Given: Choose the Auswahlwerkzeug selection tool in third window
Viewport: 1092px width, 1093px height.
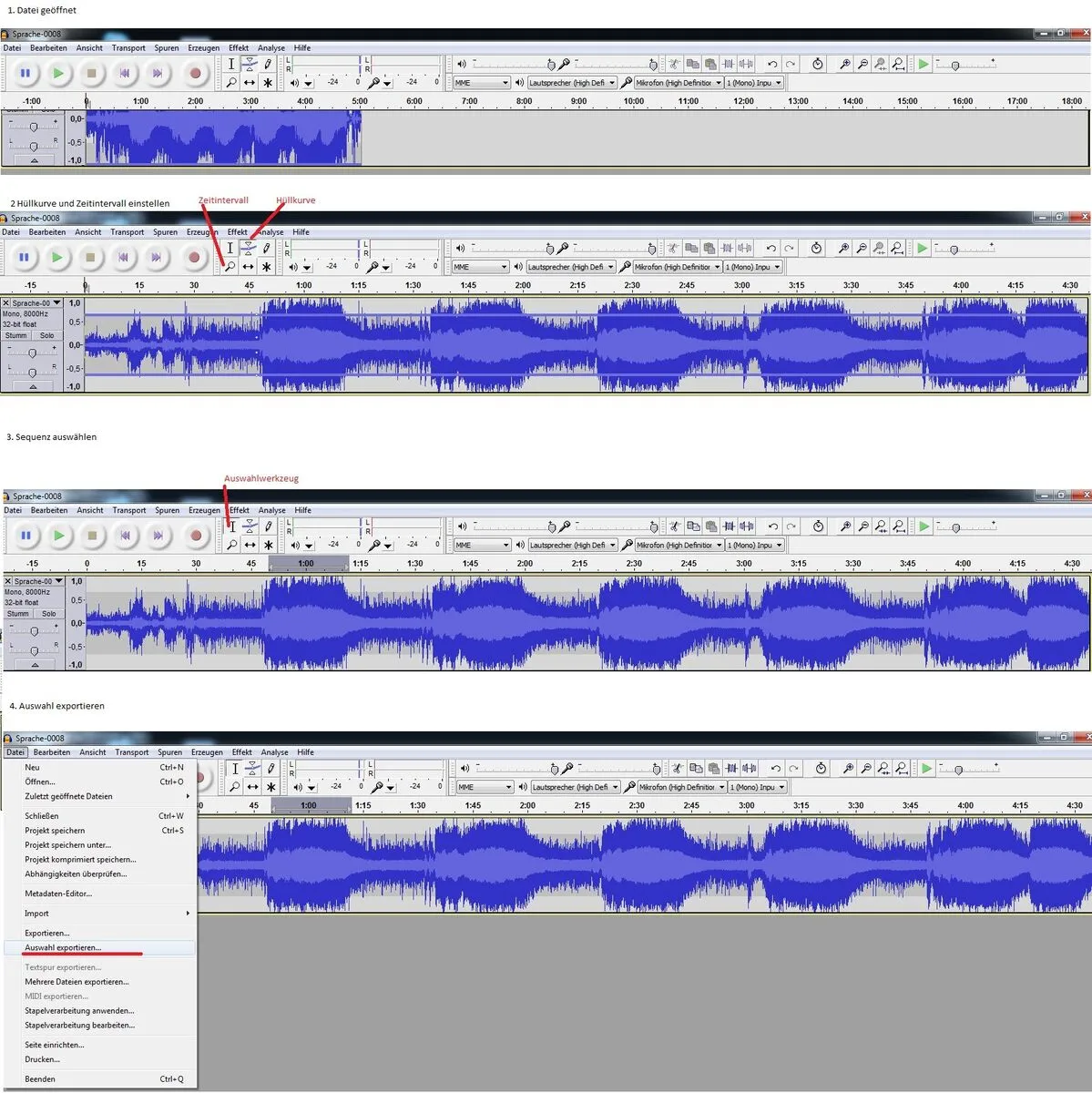Looking at the screenshot, I should tap(232, 526).
